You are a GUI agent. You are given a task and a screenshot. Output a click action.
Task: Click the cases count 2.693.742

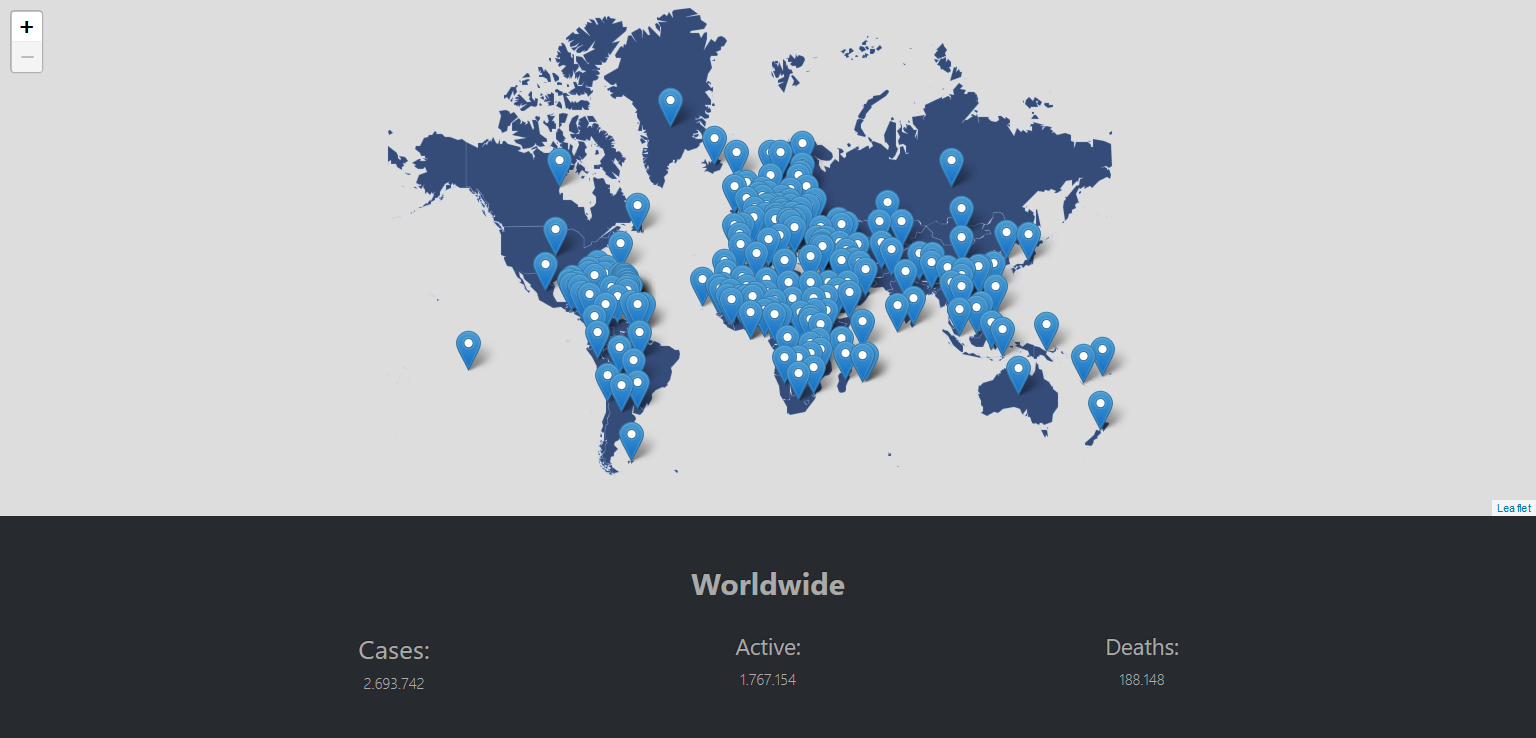394,684
